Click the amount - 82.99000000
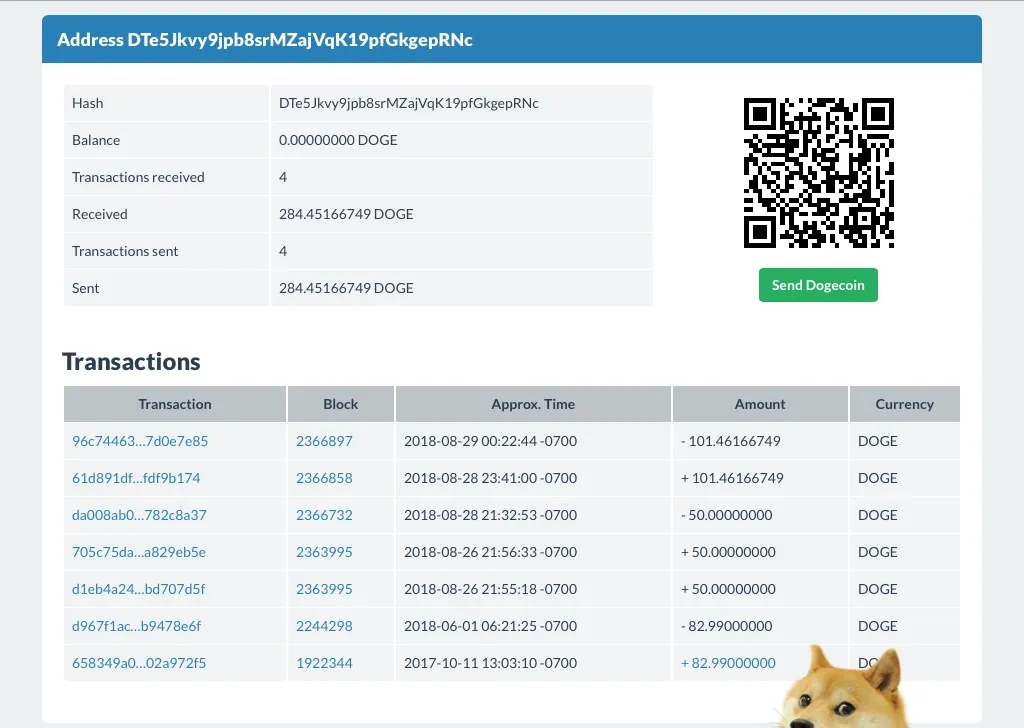Image resolution: width=1024 pixels, height=728 pixels. coord(727,626)
